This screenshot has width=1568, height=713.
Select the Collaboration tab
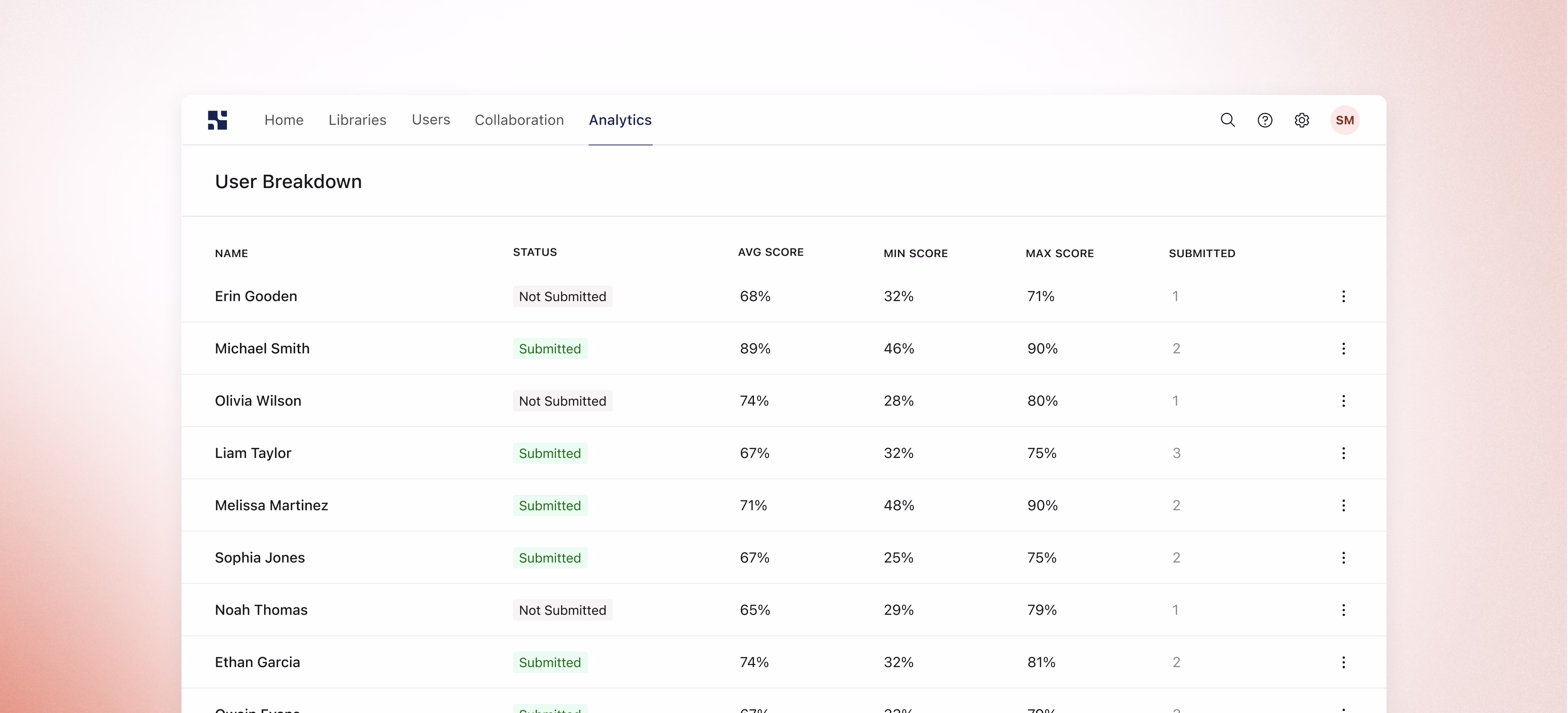point(519,120)
